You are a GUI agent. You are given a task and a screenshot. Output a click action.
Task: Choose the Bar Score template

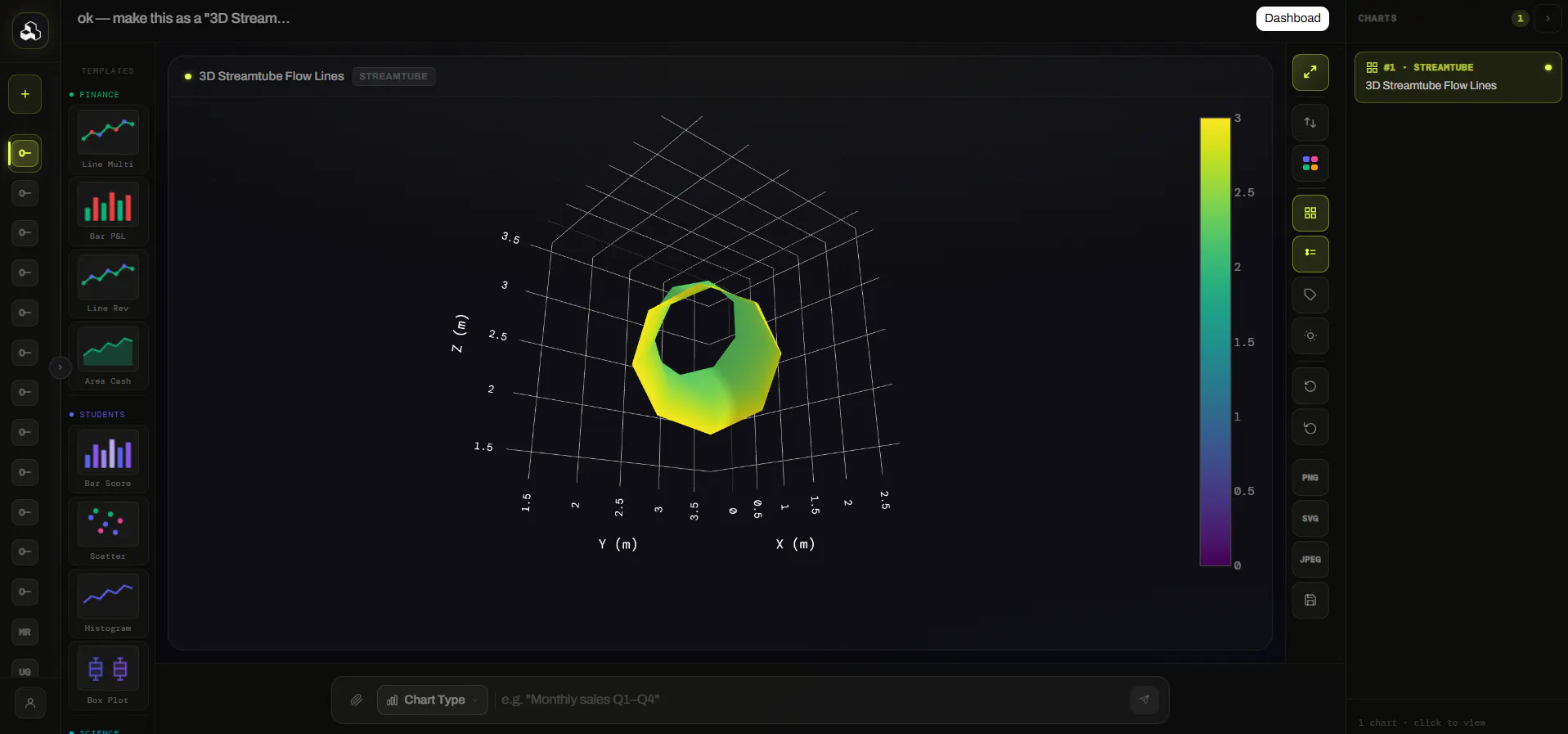coord(108,458)
